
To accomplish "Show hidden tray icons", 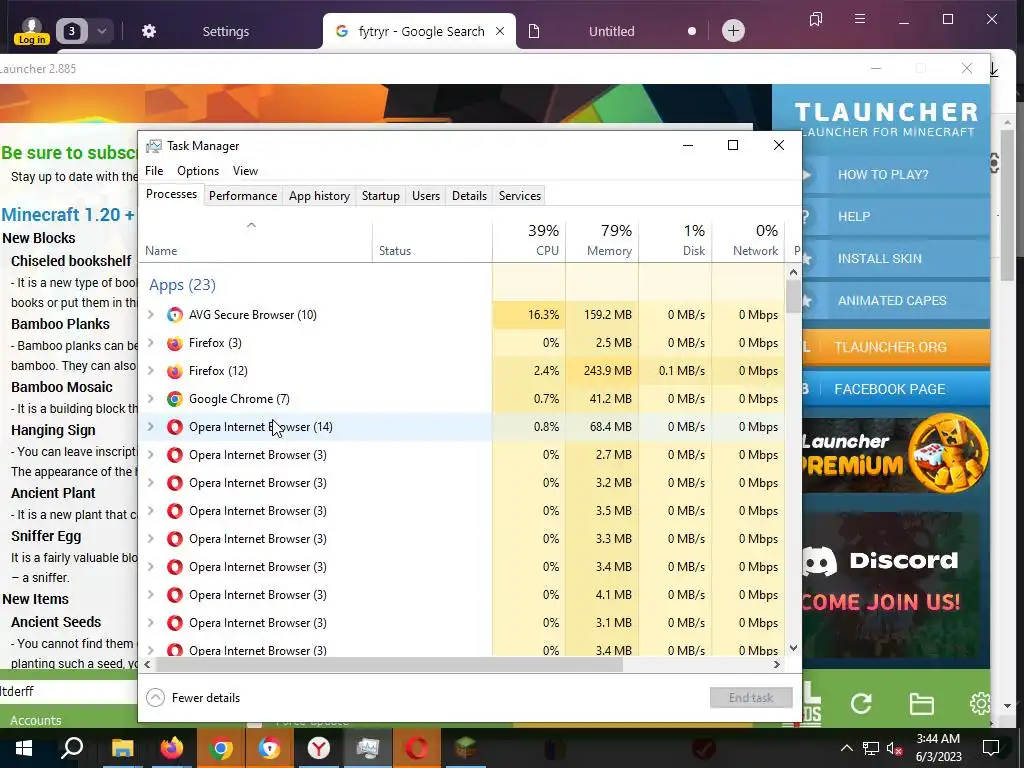I will (x=846, y=748).
